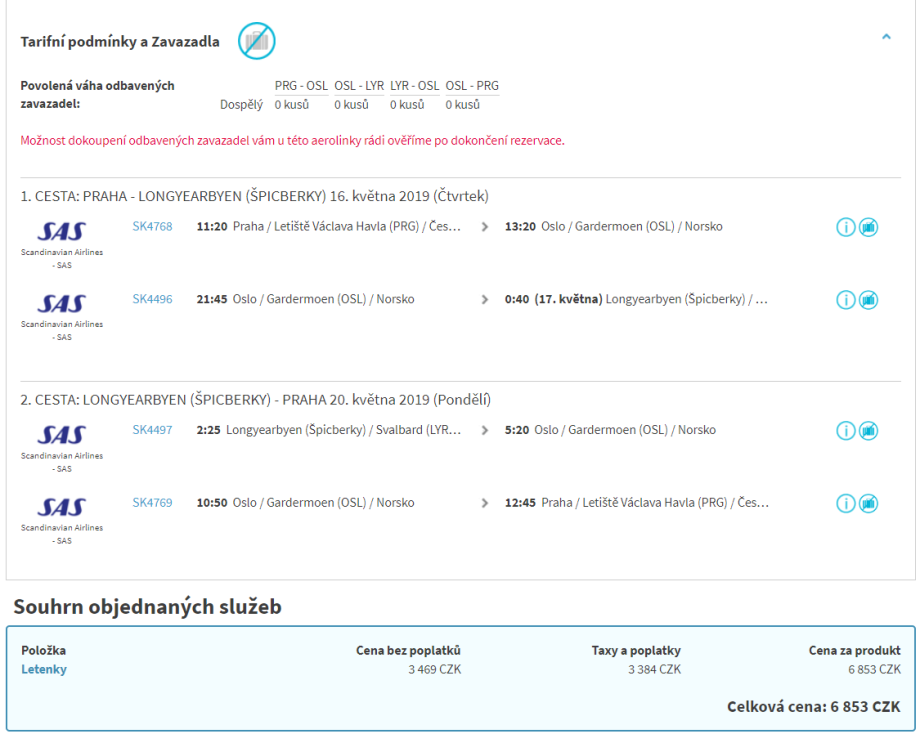920x734 pixels.
Task: Click the SK4497 flight number link
Action: 152,431
